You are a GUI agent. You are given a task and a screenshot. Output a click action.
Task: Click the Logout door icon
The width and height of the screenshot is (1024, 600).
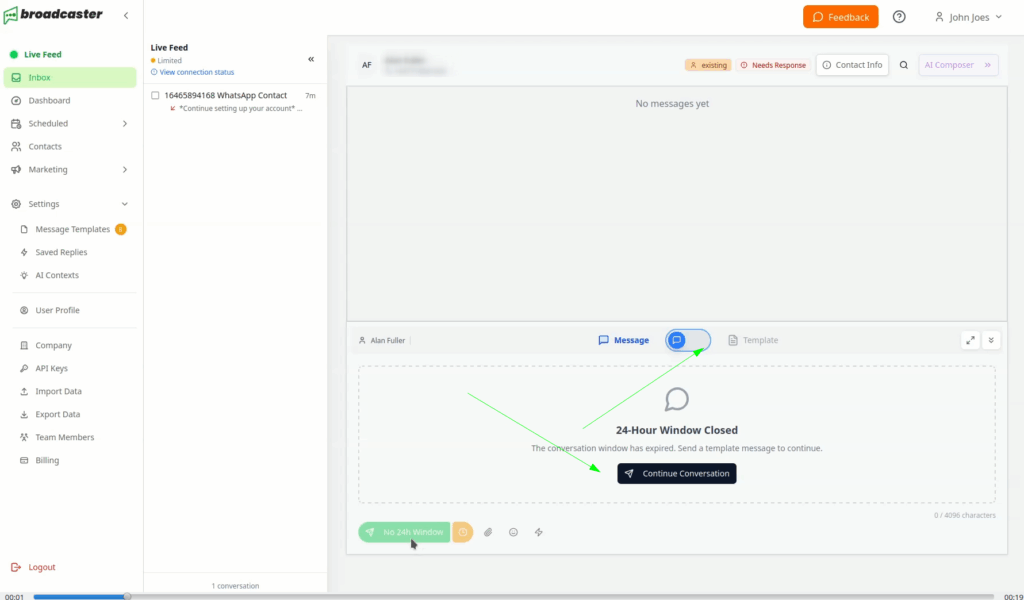(x=16, y=567)
